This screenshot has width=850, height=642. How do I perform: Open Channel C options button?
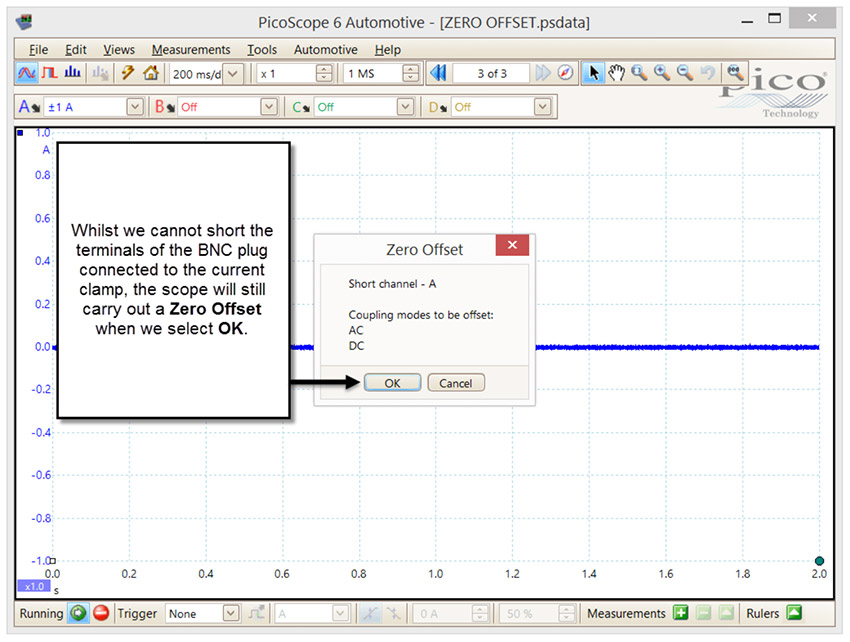[x=301, y=107]
